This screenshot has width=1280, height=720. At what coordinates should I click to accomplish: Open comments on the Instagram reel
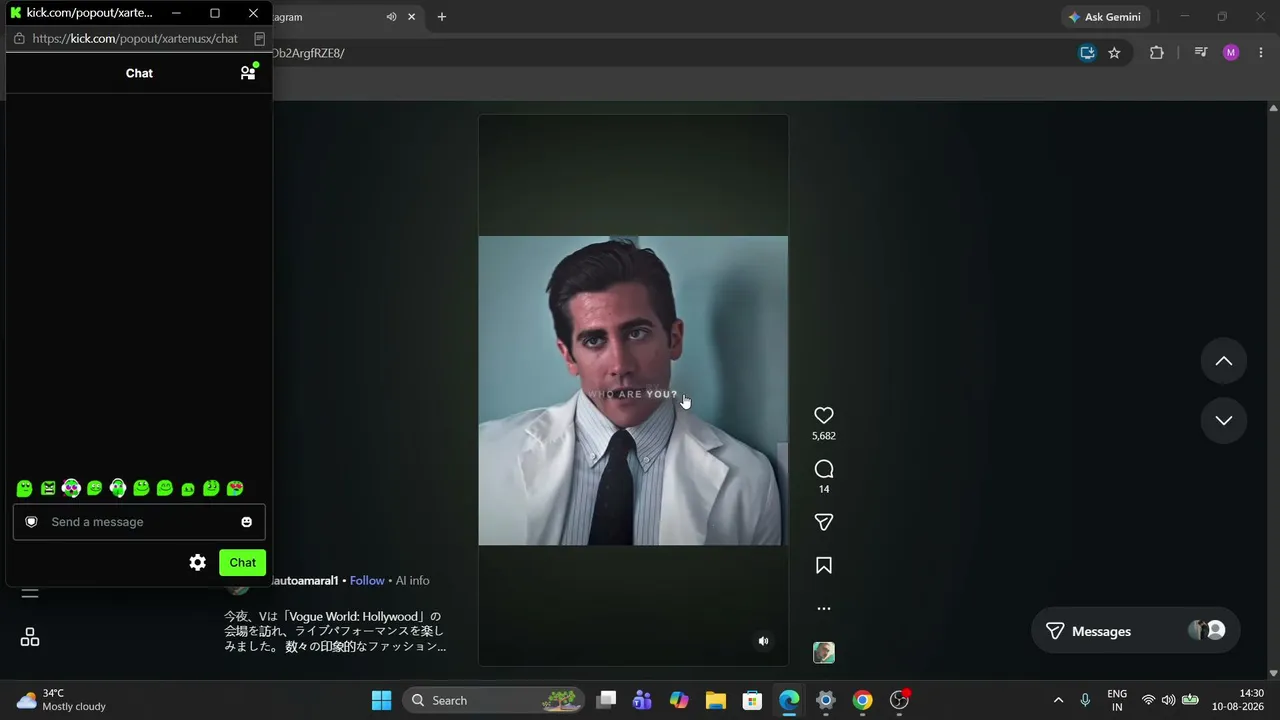pyautogui.click(x=824, y=469)
